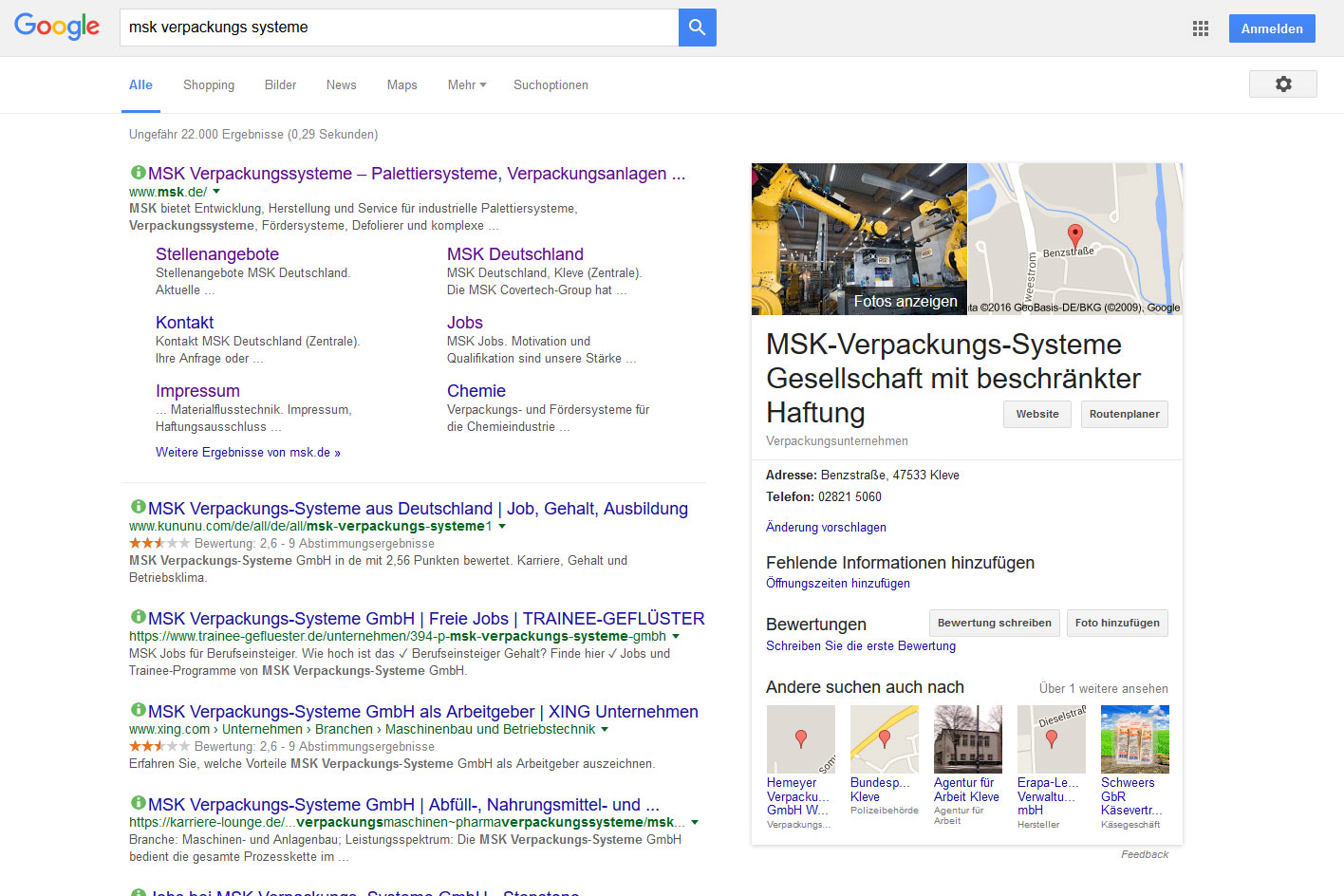Screen dimensions: 1344x896
Task: Switch to the Shopping tab
Action: [209, 84]
